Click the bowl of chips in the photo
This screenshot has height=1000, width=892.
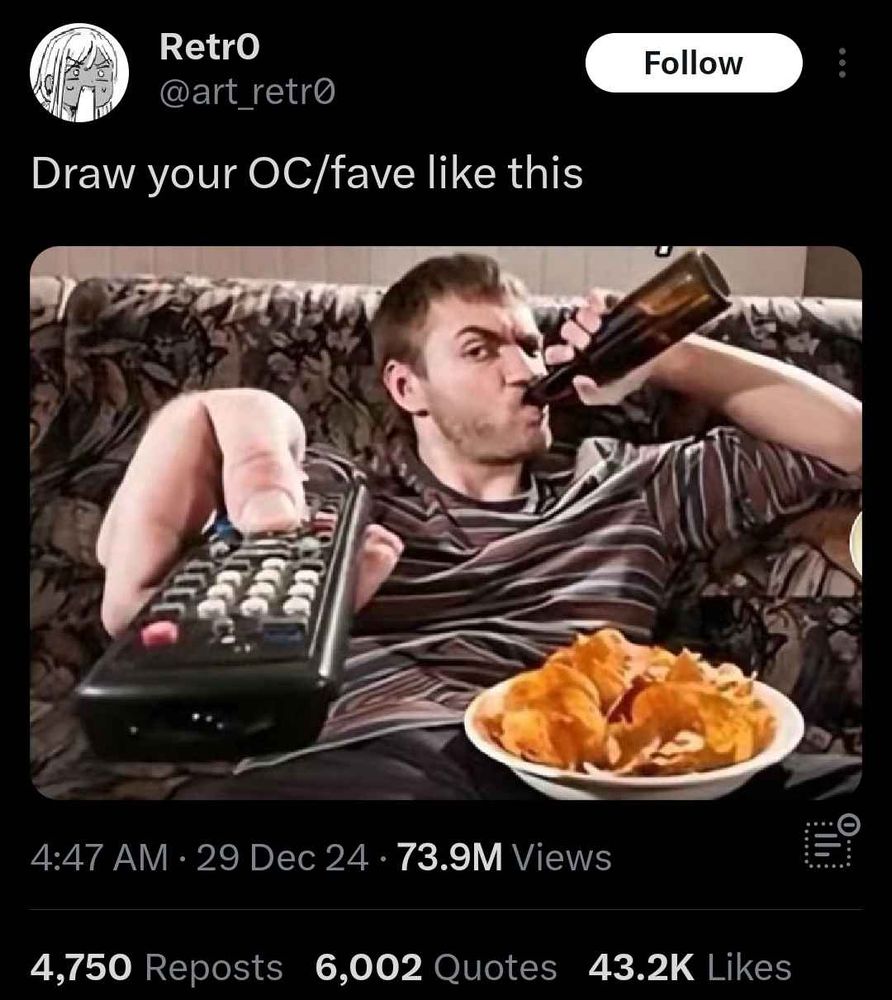[x=634, y=713]
